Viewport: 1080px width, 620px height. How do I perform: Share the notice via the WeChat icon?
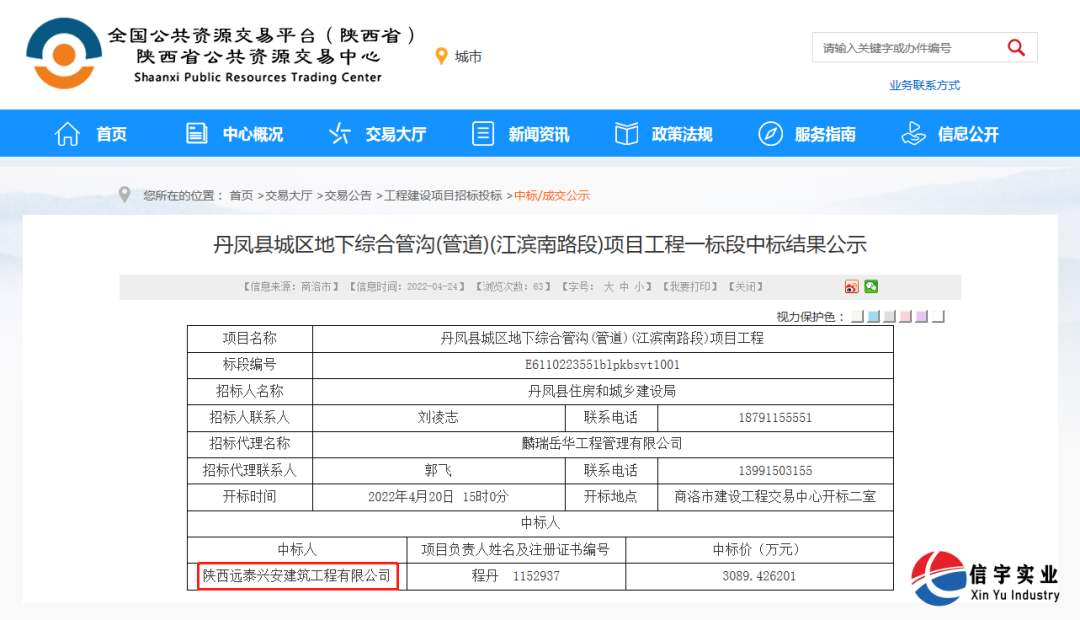(x=871, y=287)
